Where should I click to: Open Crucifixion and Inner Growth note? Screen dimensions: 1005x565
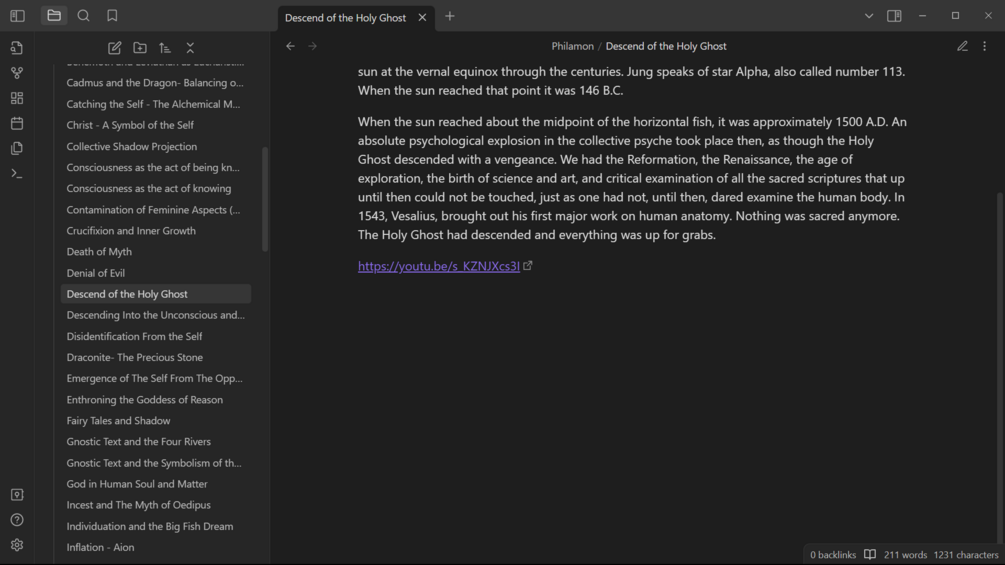156,231
